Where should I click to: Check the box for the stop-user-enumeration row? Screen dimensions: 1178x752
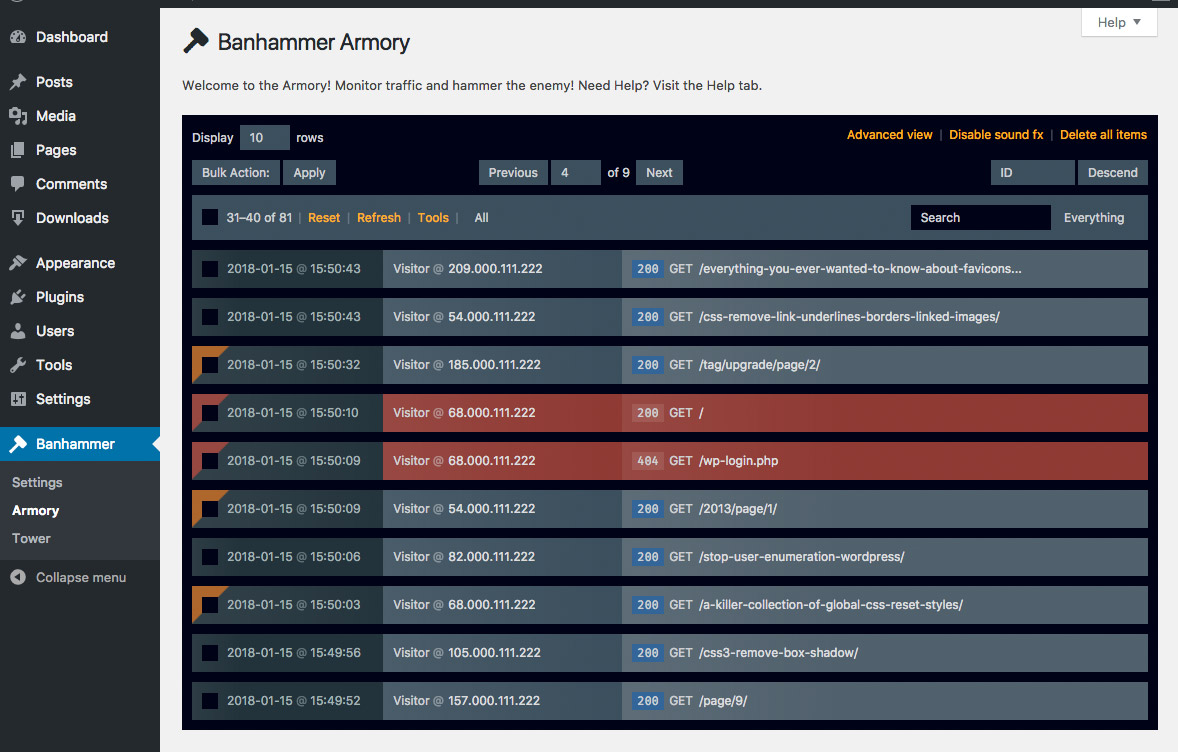[x=210, y=557]
